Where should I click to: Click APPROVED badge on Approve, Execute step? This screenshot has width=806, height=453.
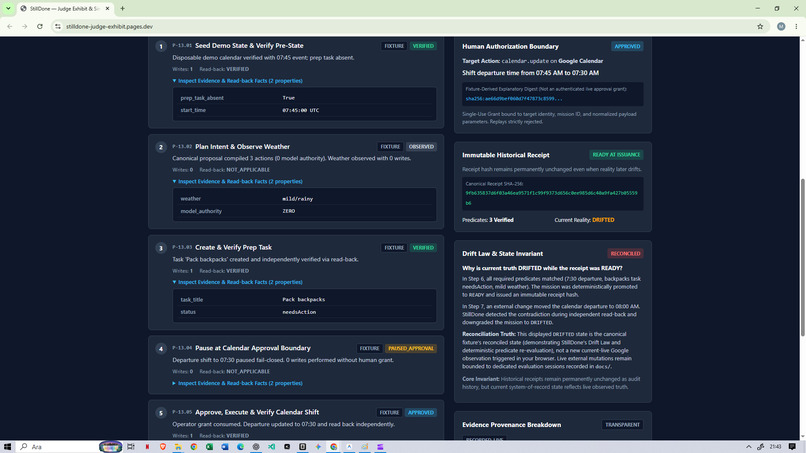420,412
